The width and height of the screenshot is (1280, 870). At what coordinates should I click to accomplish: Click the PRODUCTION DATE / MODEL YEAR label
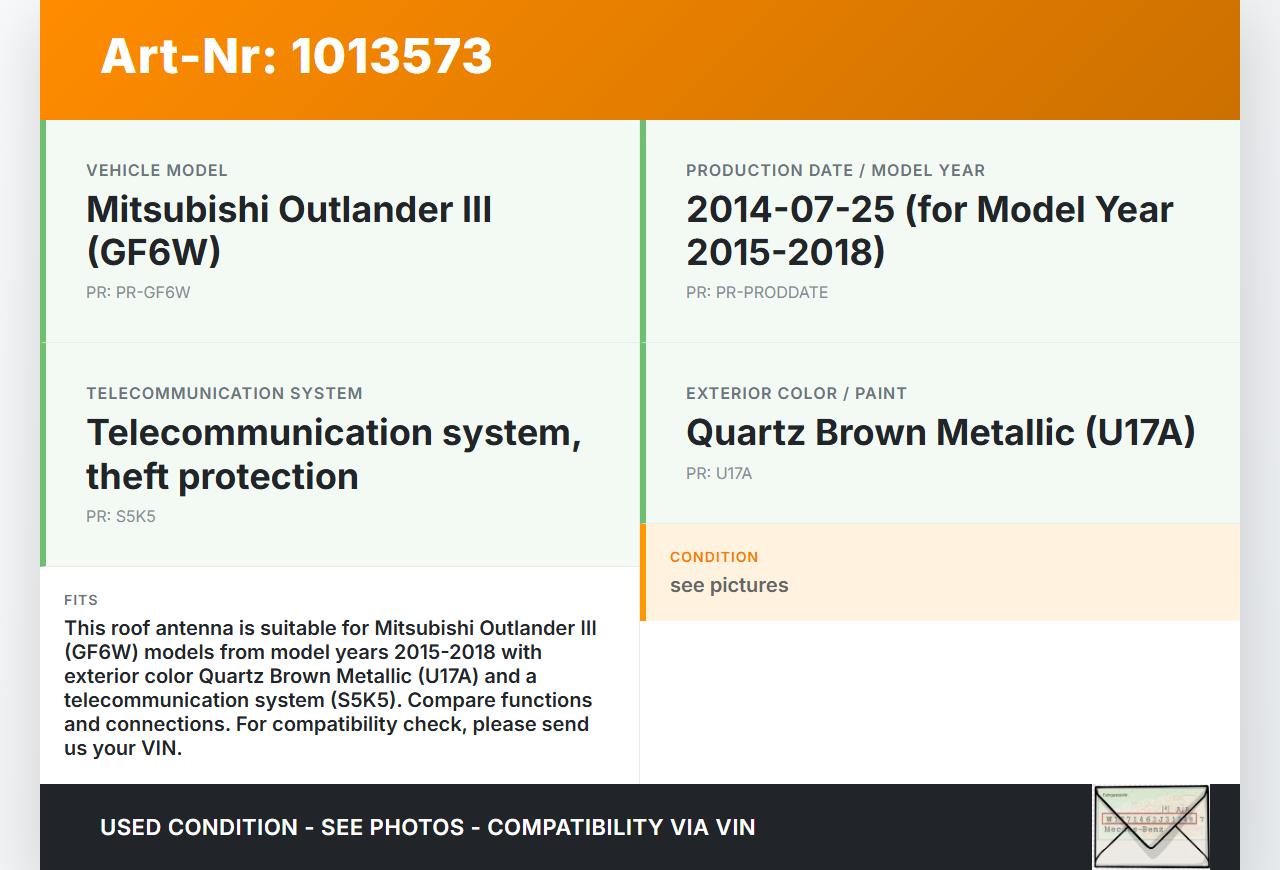pyautogui.click(x=835, y=170)
